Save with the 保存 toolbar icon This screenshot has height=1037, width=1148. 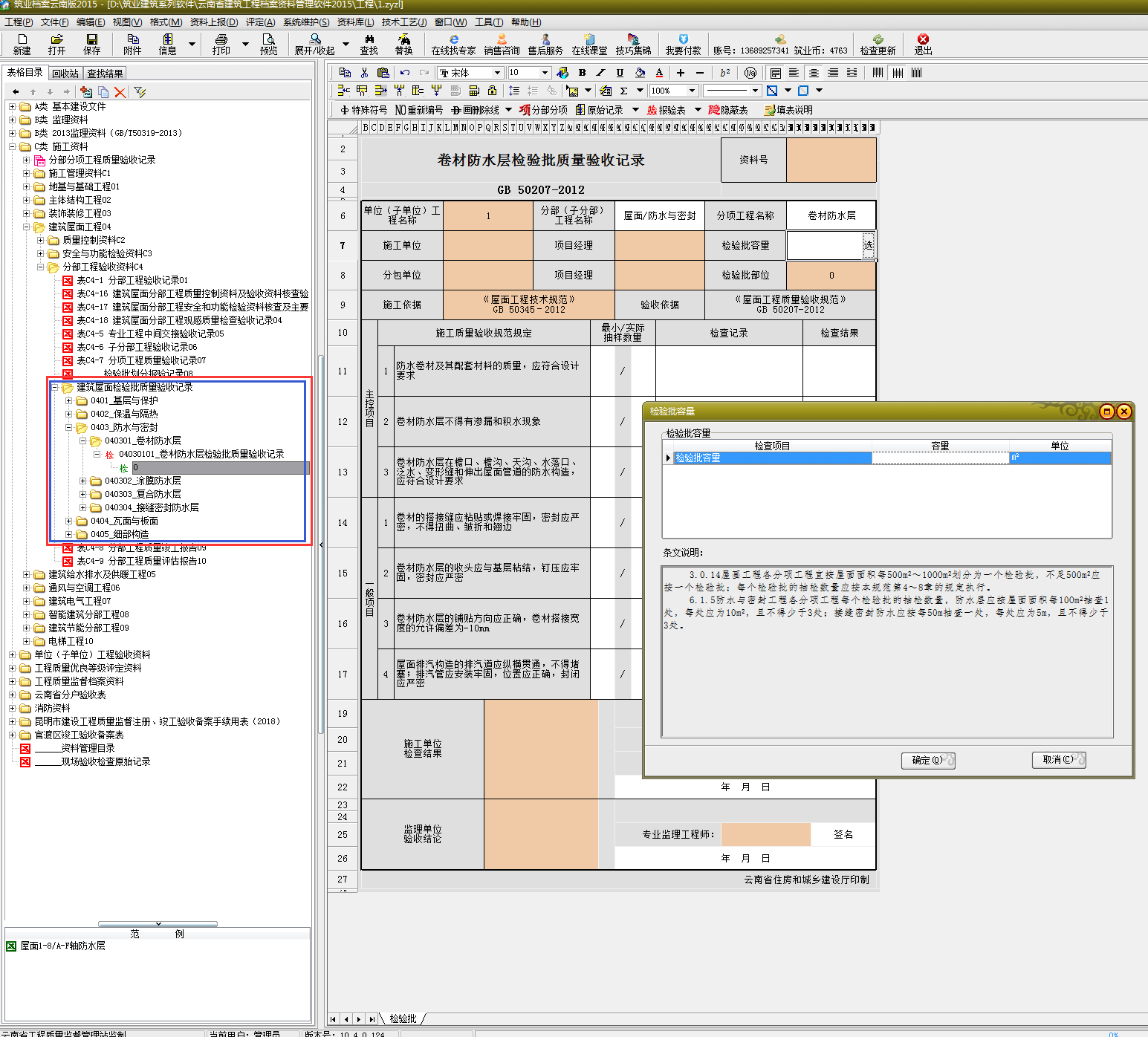tap(91, 44)
